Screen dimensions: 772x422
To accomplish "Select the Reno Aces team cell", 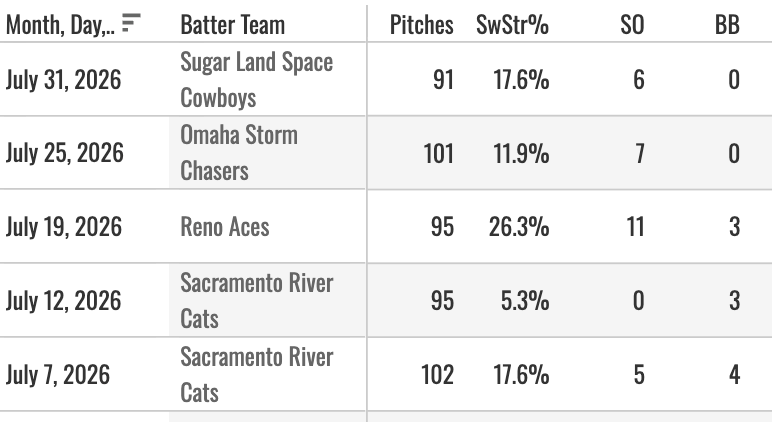I will pos(225,227).
